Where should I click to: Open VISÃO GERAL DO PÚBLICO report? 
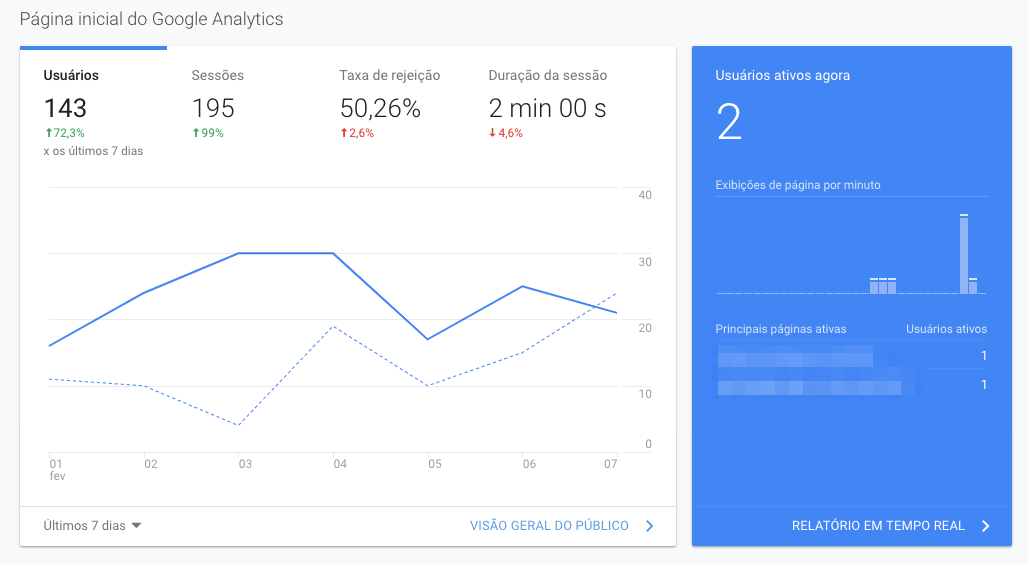click(549, 525)
